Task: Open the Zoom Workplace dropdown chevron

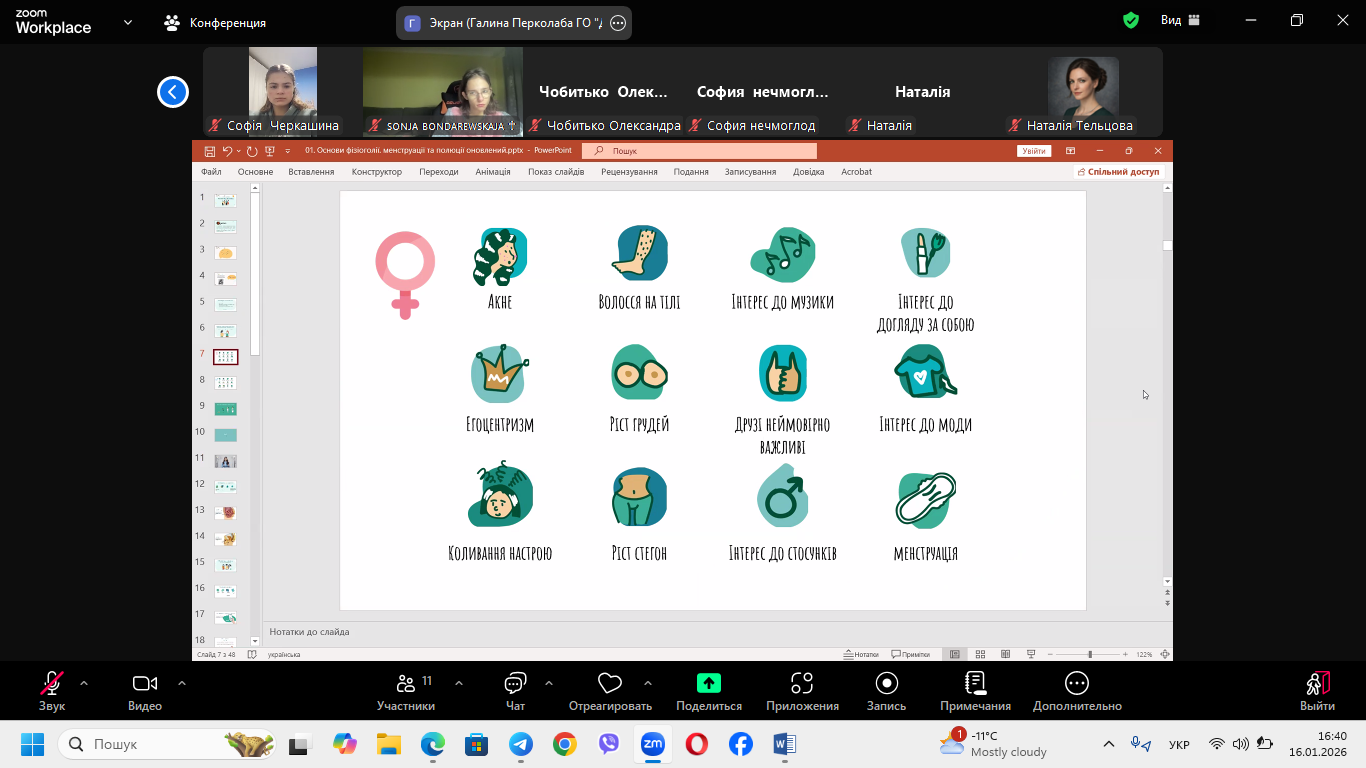Action: click(x=128, y=22)
